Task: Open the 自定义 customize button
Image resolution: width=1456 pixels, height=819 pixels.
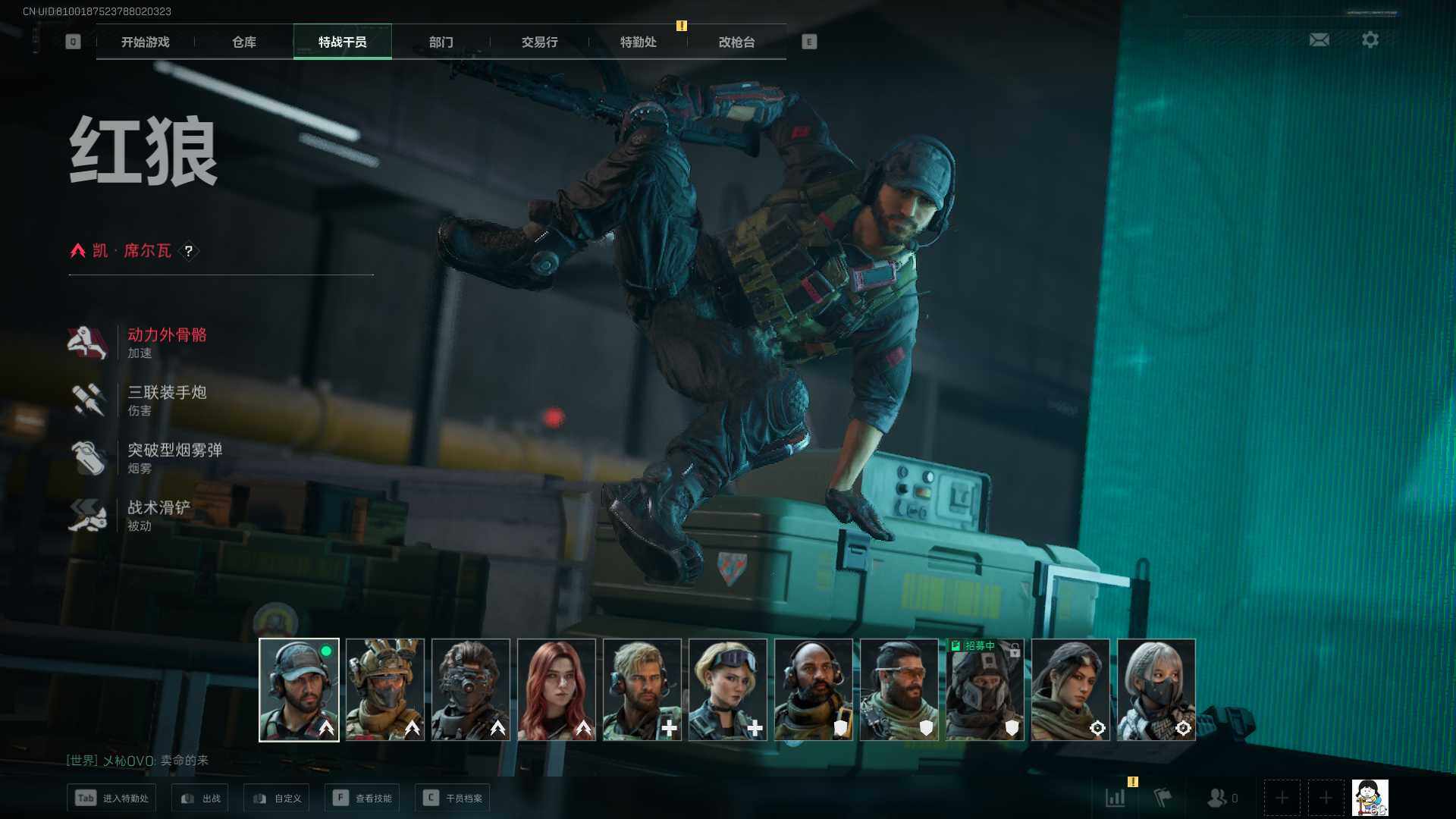Action: point(277,798)
